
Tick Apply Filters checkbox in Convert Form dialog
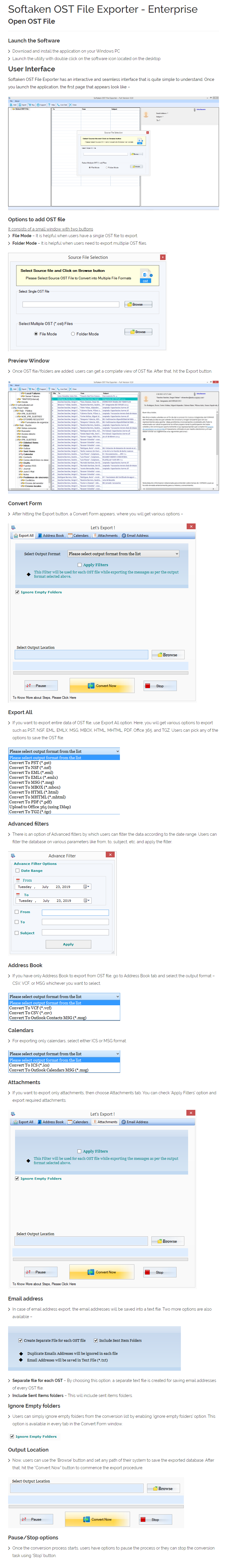pos(80,565)
